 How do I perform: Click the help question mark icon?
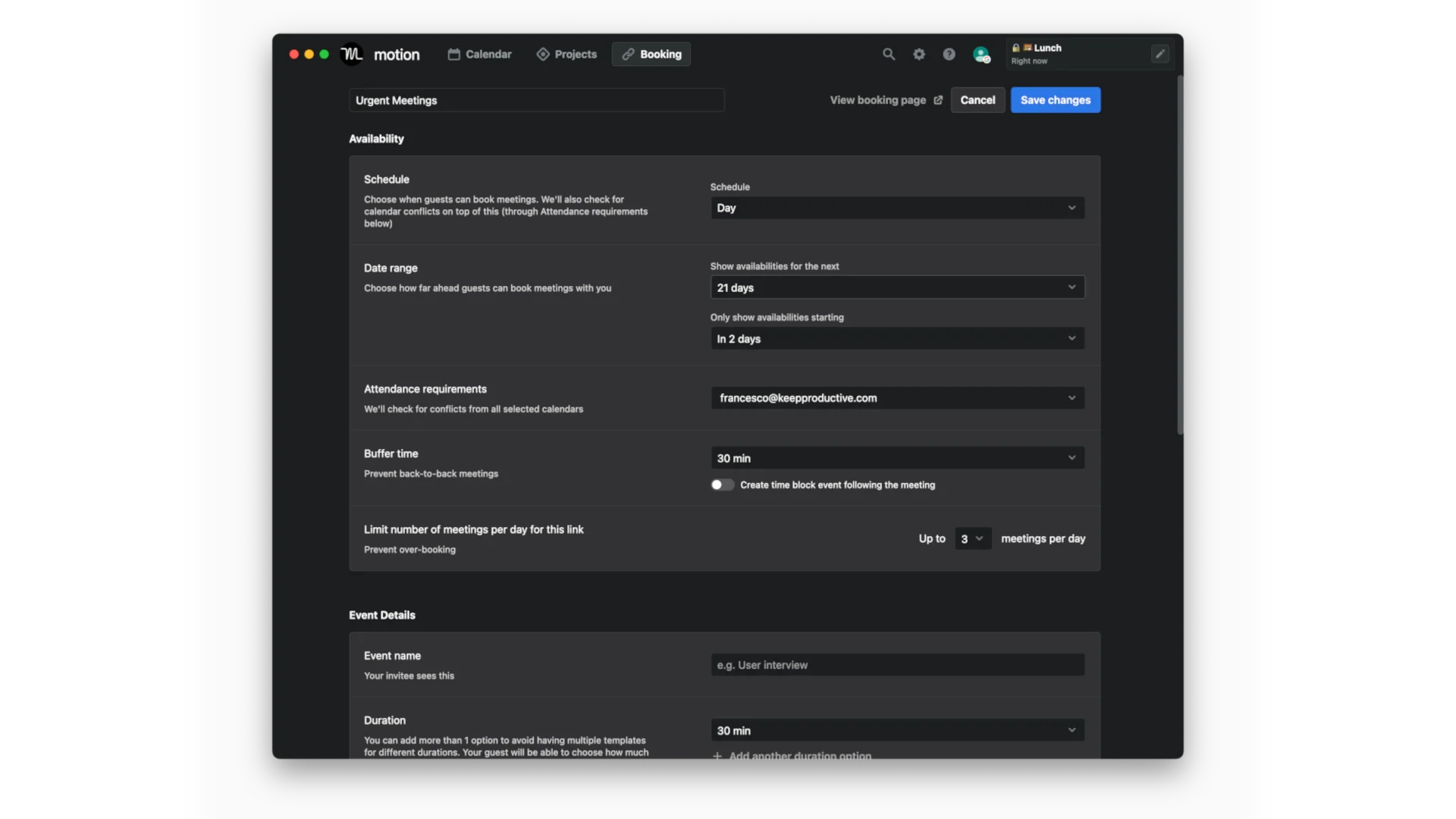(949, 54)
